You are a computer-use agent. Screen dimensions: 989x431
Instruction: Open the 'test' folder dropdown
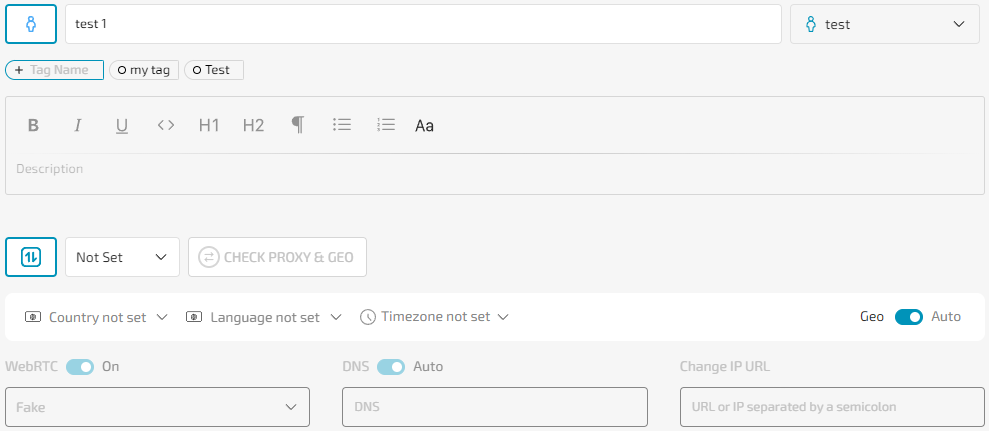pos(885,24)
